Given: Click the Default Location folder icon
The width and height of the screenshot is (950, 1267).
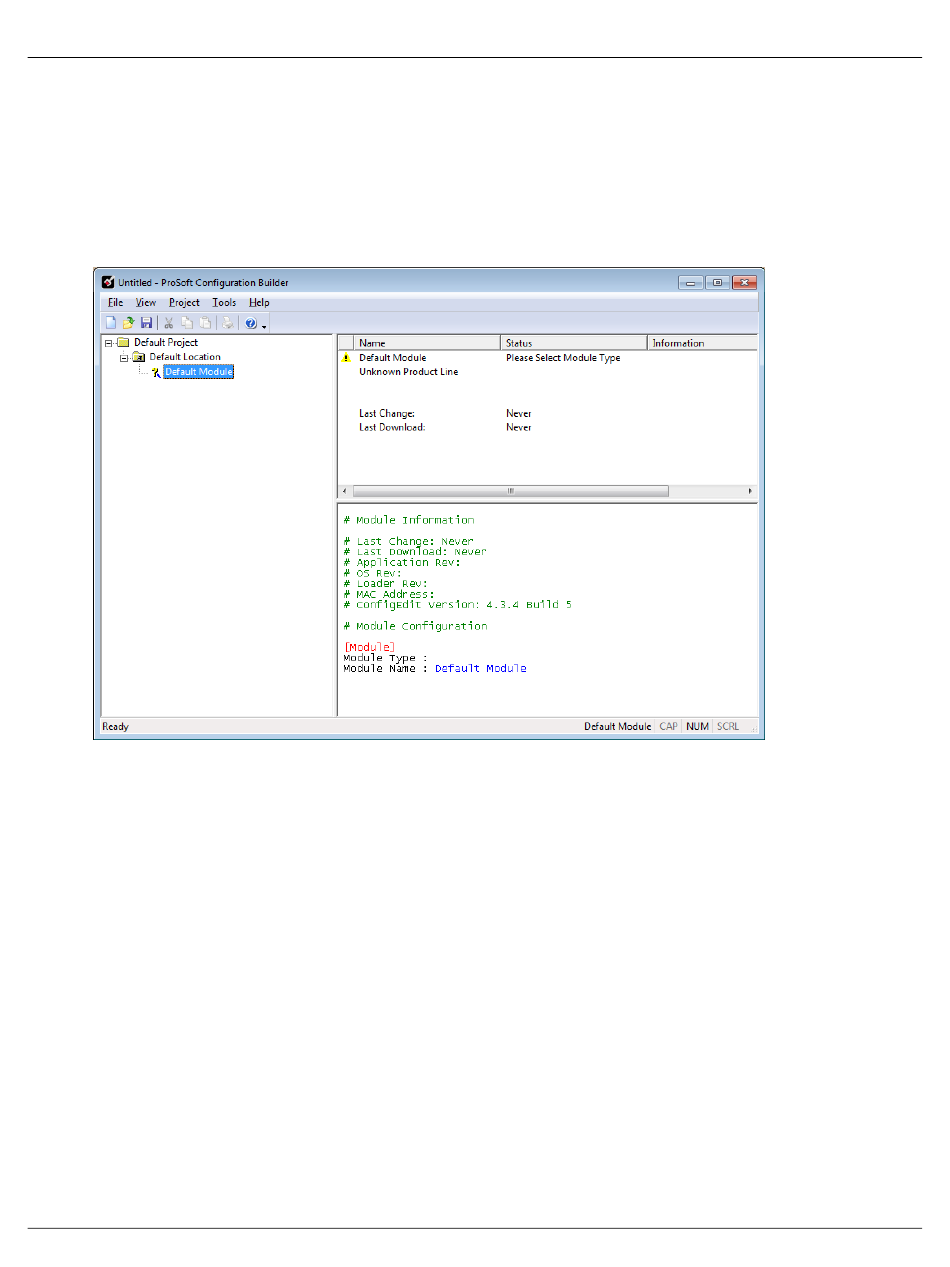Looking at the screenshot, I should tap(140, 357).
